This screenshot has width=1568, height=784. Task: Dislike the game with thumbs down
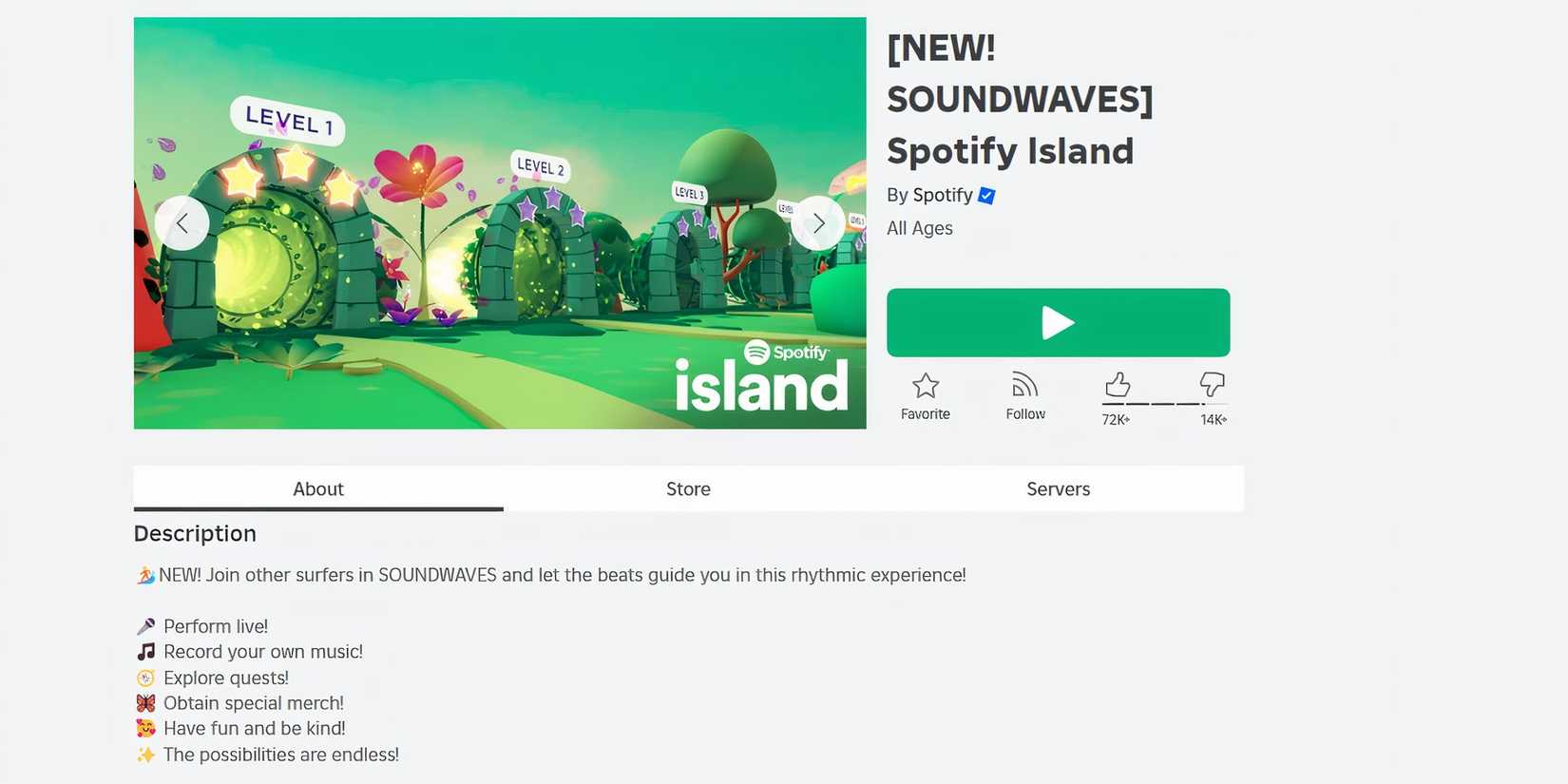[x=1212, y=384]
